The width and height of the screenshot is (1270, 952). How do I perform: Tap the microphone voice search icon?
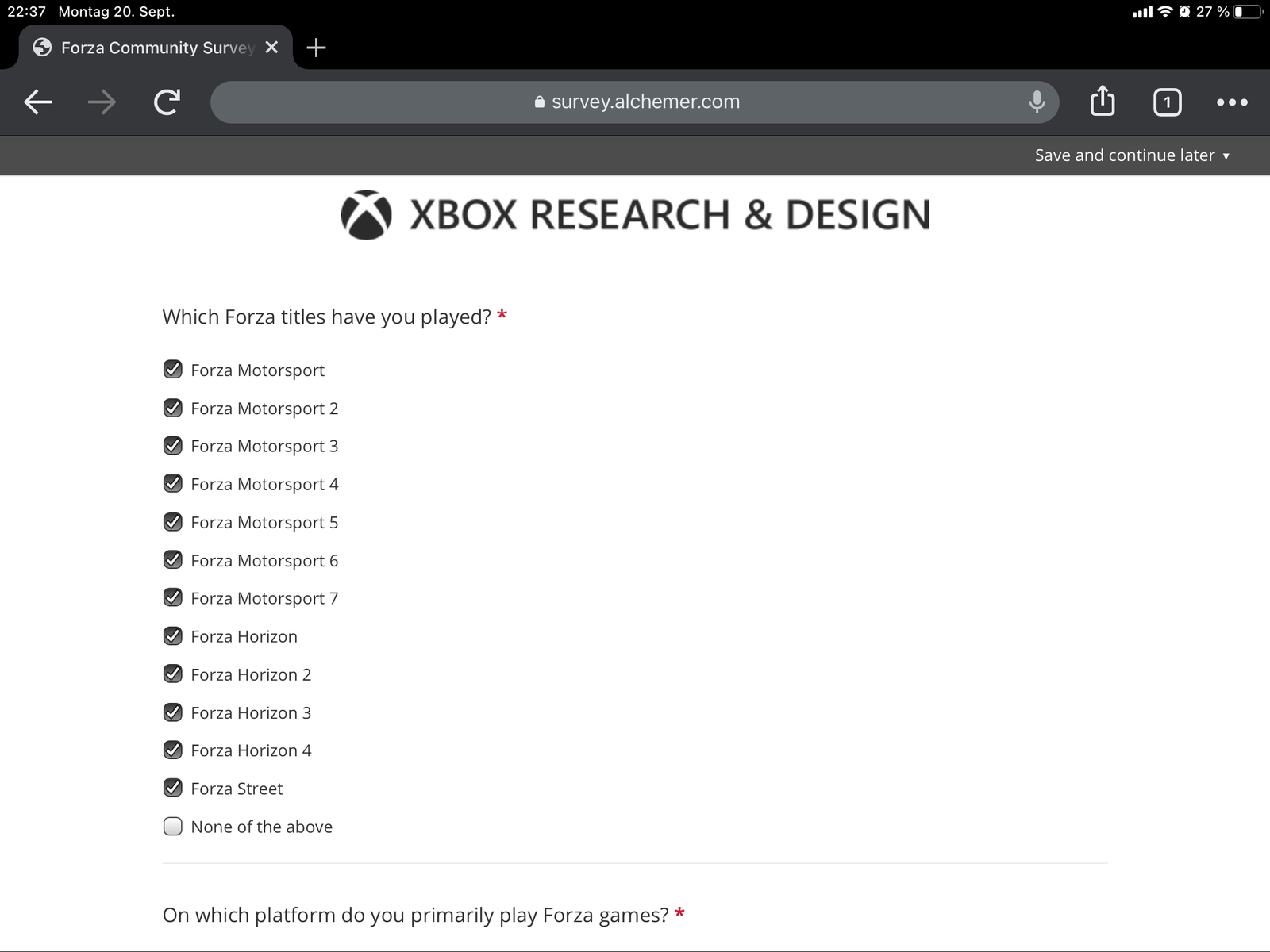pos(1037,102)
